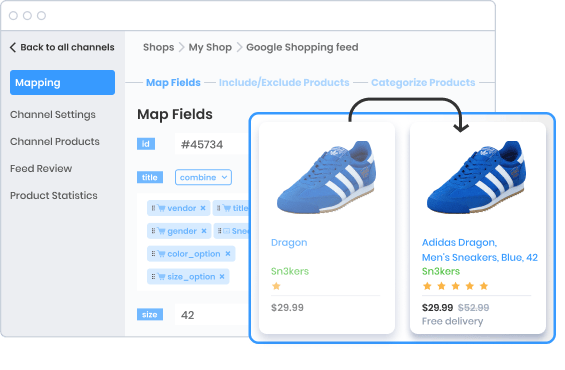
Task: Remove the size_option tag with its x
Action: [222, 277]
